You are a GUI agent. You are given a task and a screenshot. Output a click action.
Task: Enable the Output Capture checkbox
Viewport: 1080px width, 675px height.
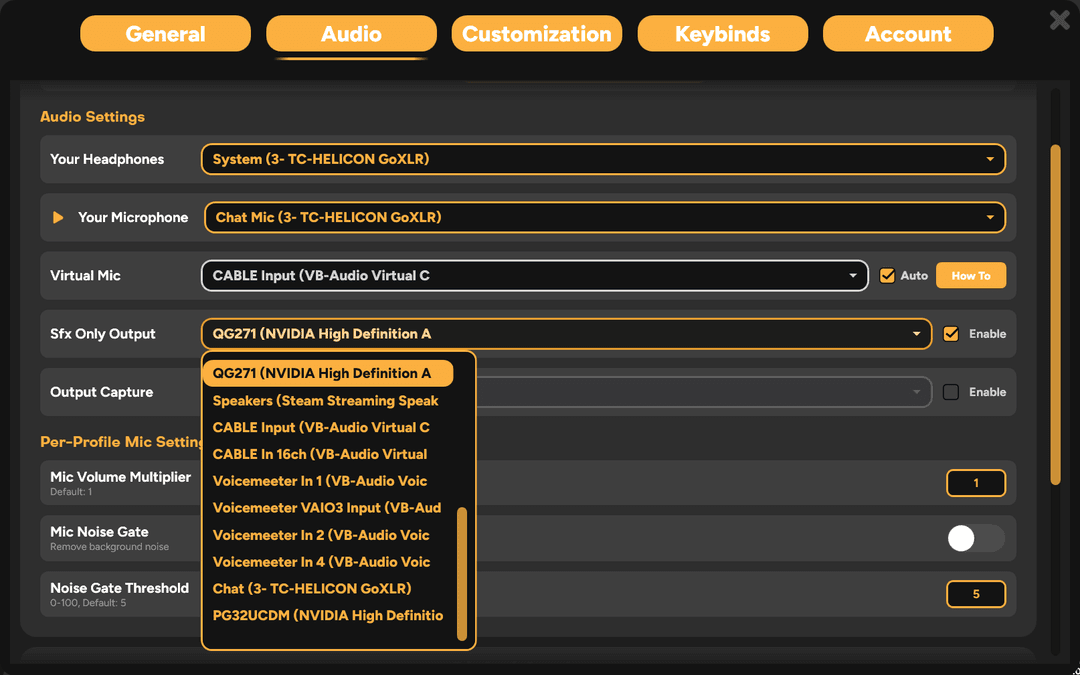(x=950, y=391)
